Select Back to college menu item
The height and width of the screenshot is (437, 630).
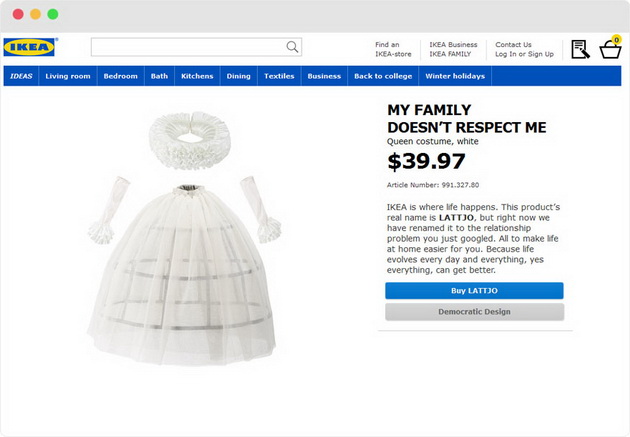(383, 76)
